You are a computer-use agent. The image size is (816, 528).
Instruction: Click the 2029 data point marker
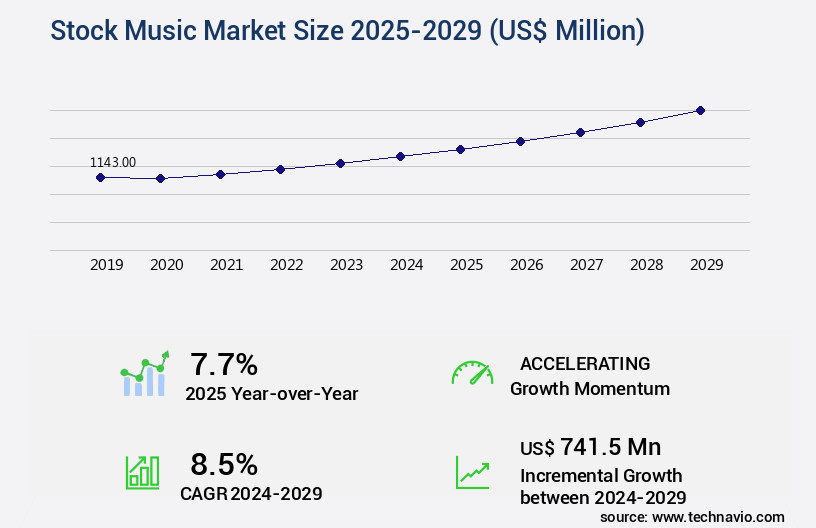(x=700, y=110)
